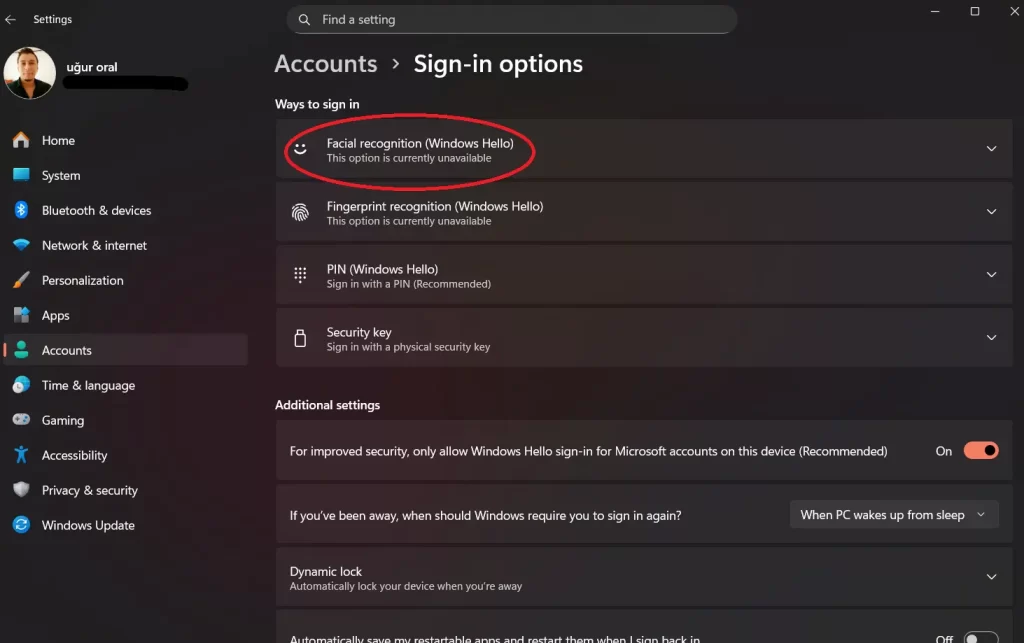Open the When PC wakes up from sleep dropdown
Screen dimensions: 1024x643
894,515
